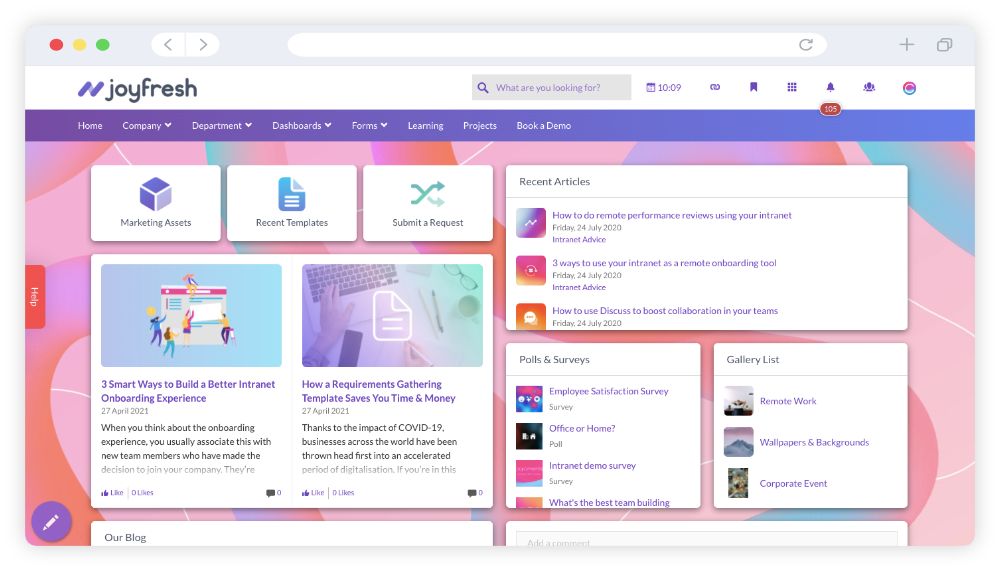Click the Submit a Request tile

click(428, 203)
